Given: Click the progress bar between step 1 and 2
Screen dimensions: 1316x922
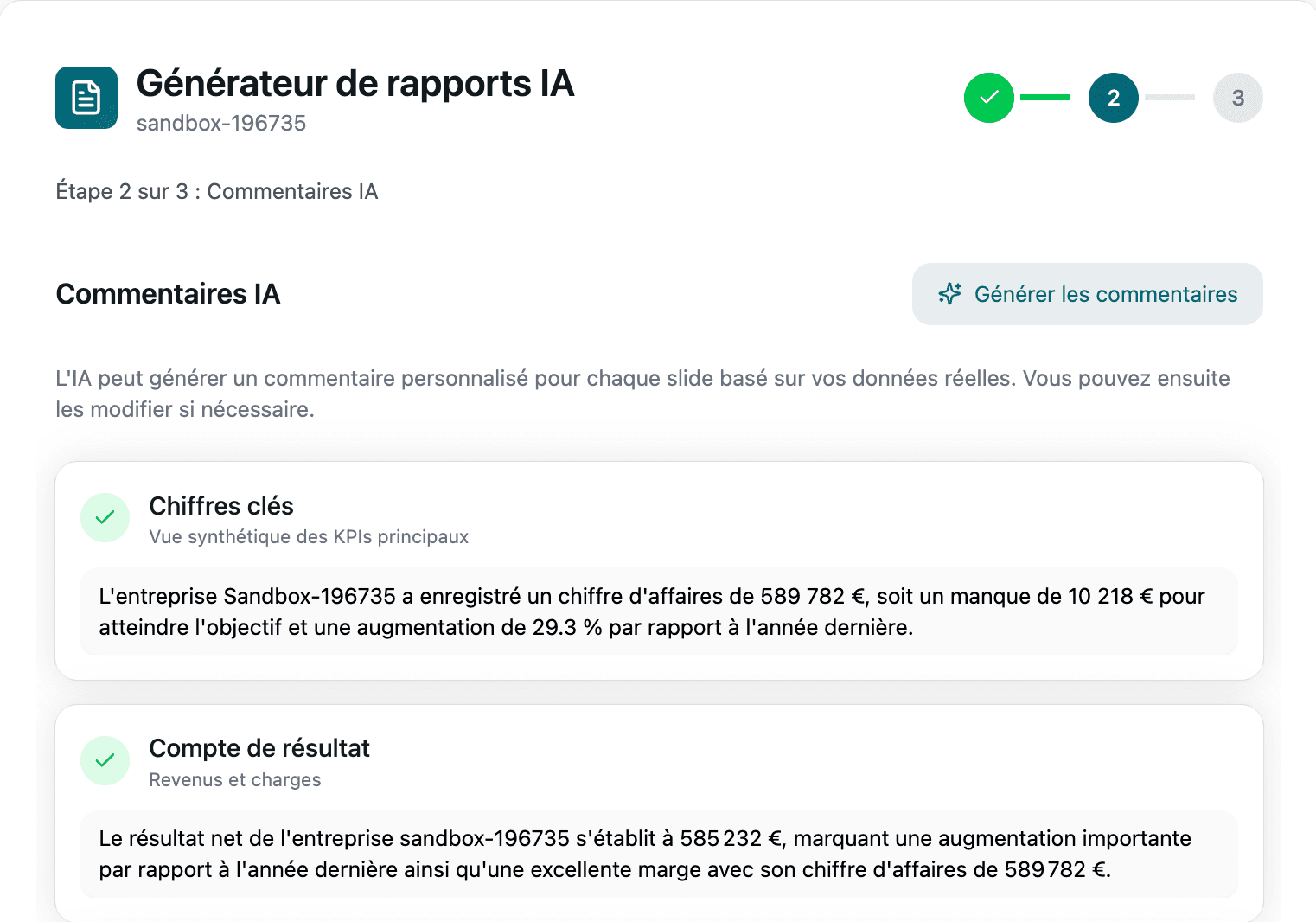Looking at the screenshot, I should tap(1044, 98).
